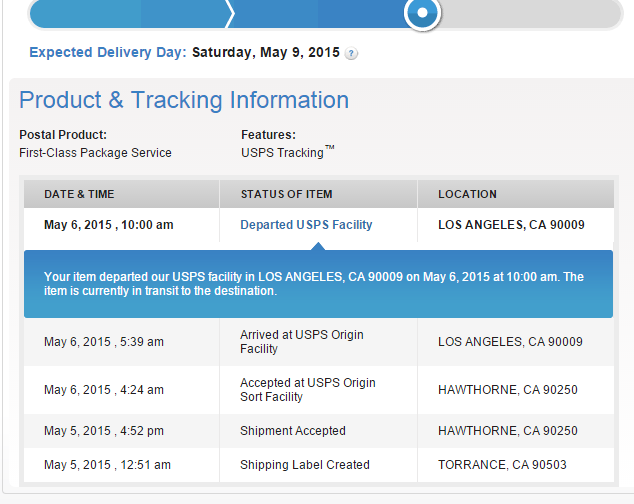Select the Shipping Label Created status entry
This screenshot has width=634, height=504.
[305, 465]
